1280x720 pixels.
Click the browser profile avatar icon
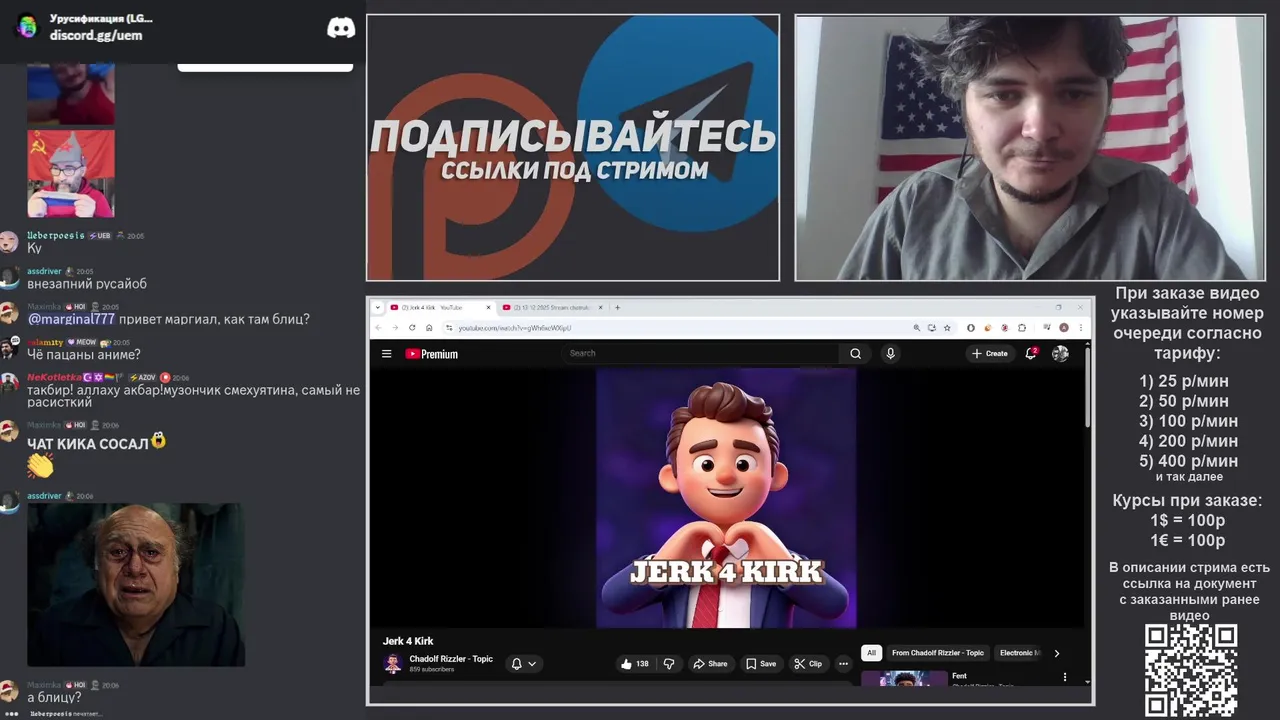(1064, 327)
